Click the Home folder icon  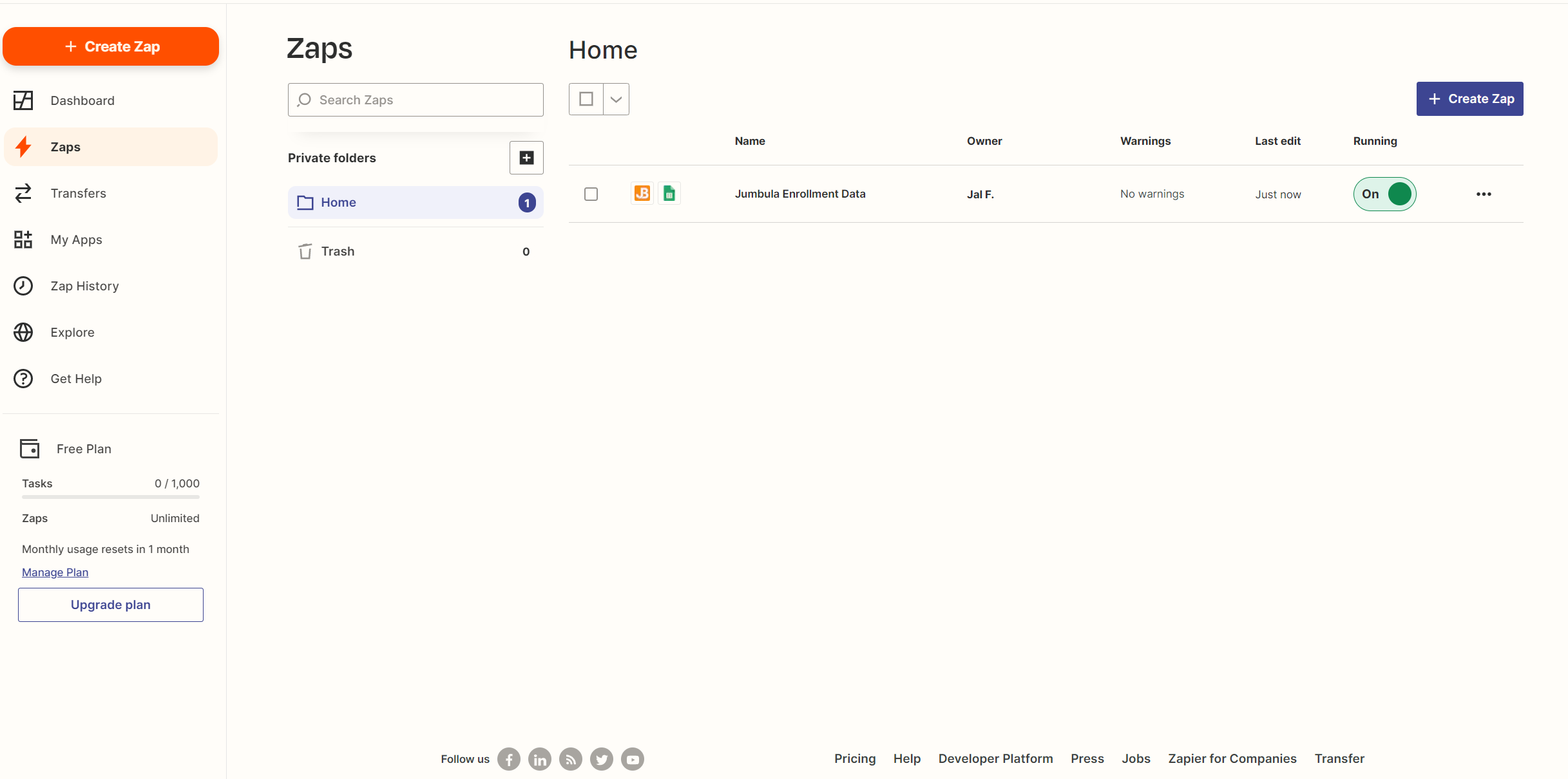[305, 202]
